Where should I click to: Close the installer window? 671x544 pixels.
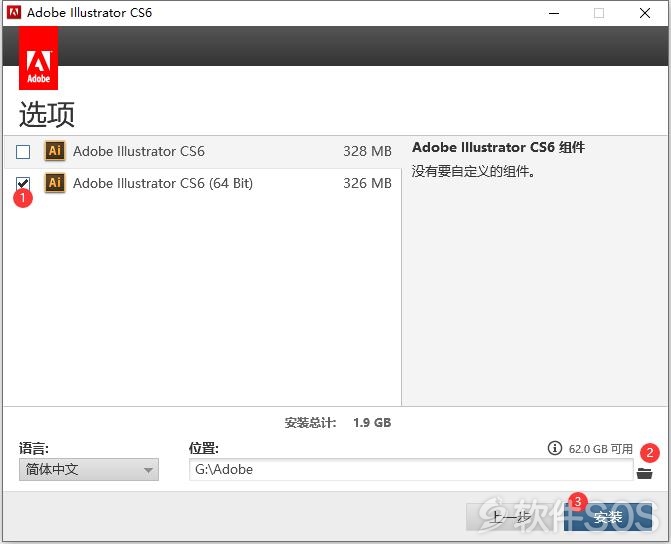coord(645,13)
